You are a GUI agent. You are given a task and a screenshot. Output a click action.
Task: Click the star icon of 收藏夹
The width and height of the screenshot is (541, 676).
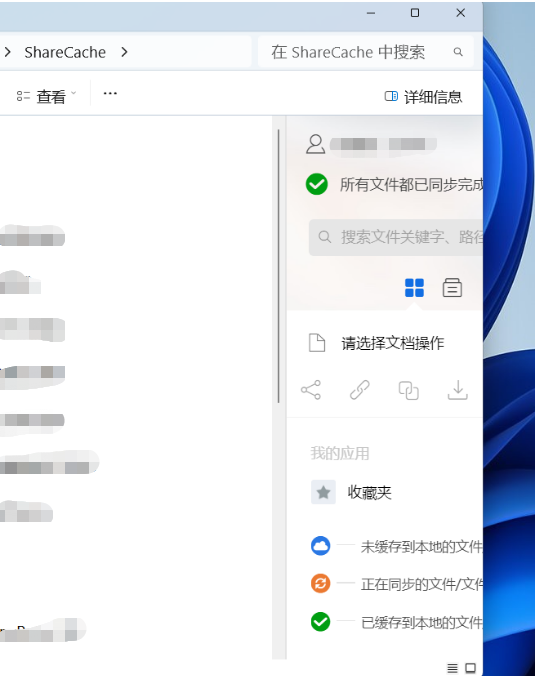(x=323, y=492)
